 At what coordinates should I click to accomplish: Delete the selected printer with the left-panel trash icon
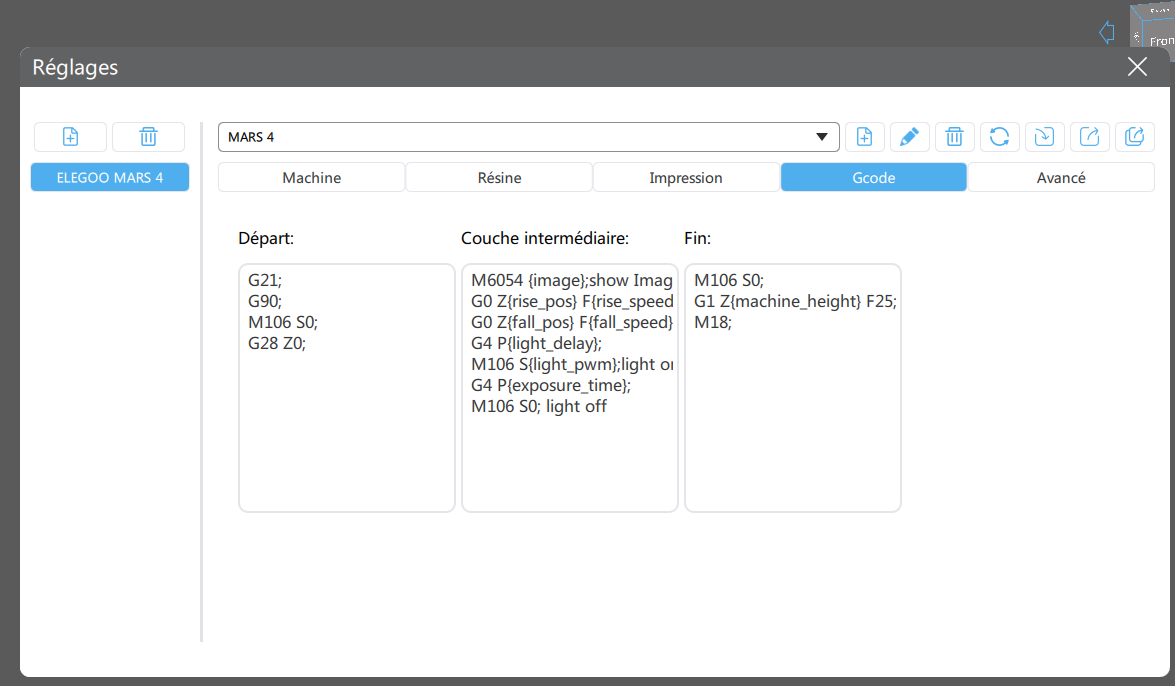[x=148, y=136]
